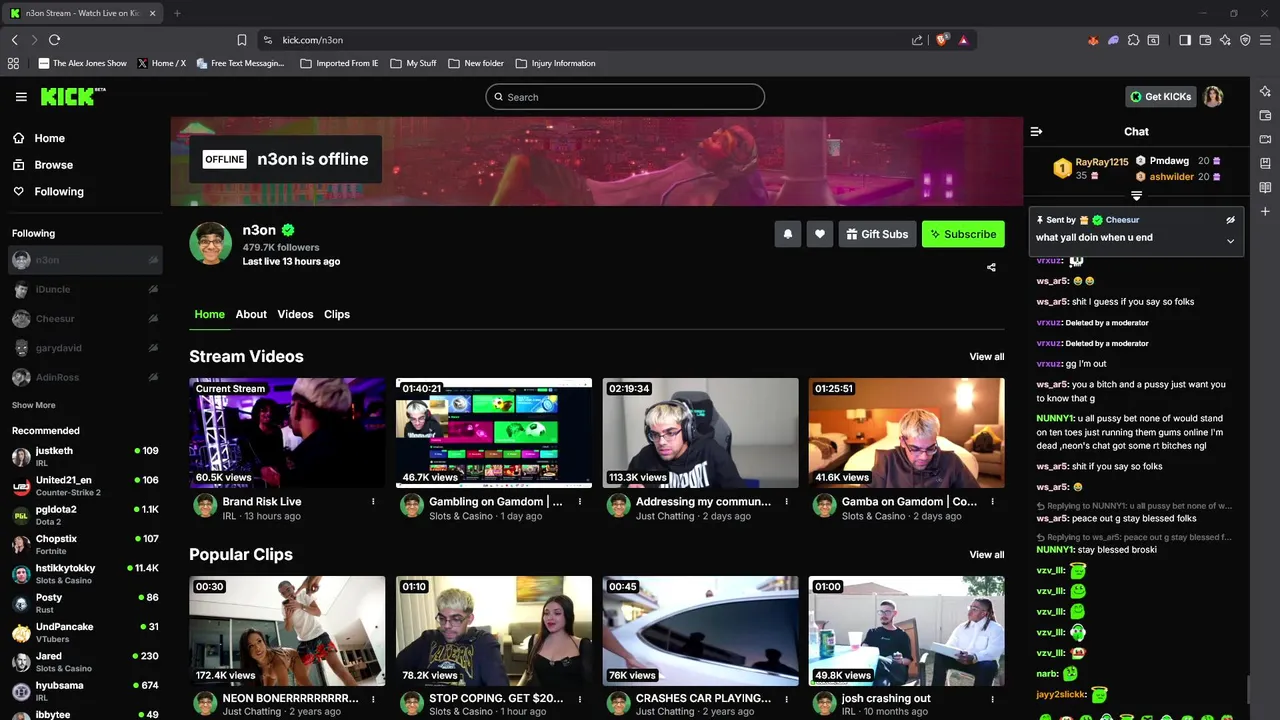Collapse the chat panel with arrow icon
This screenshot has width=1280, height=720.
click(x=1036, y=131)
